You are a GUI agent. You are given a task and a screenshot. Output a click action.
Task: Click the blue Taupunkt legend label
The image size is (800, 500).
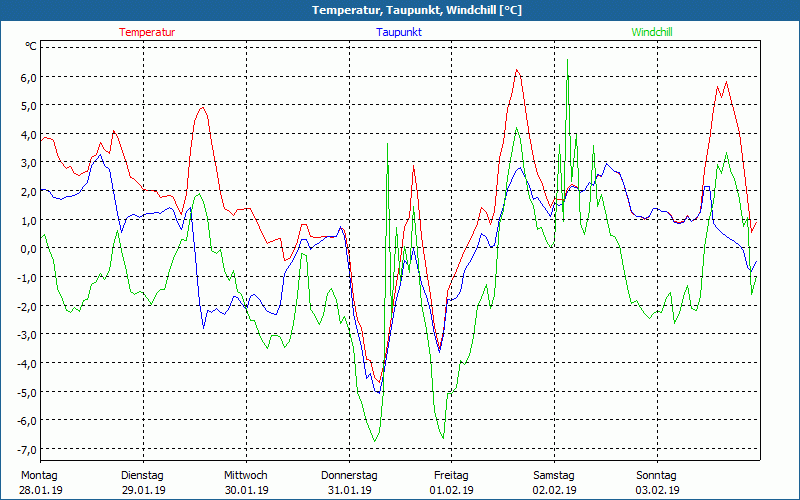[399, 32]
